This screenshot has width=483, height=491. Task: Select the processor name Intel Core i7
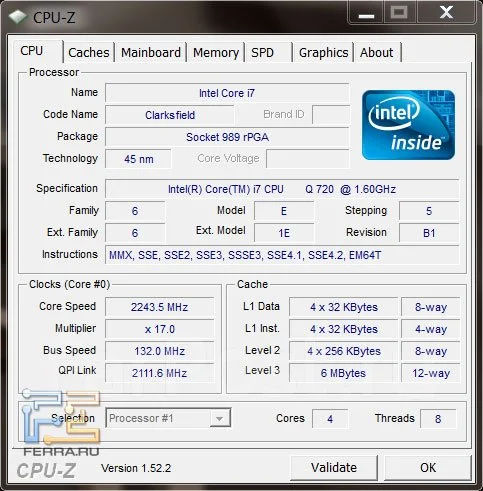[x=227, y=93]
